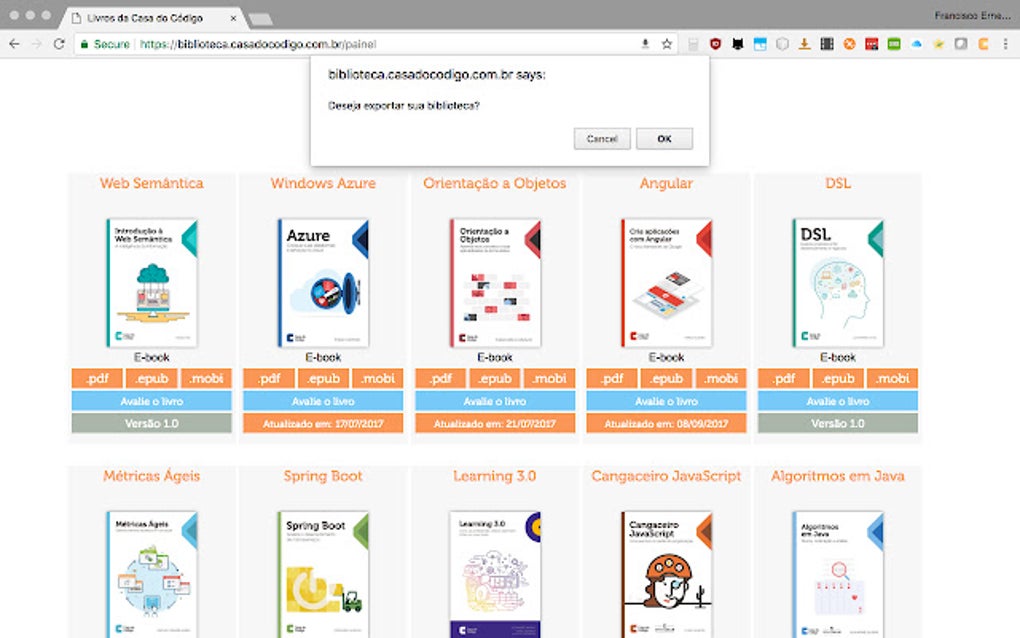Open the Chrome three-dot menu
1020x638 pixels.
tap(1005, 44)
